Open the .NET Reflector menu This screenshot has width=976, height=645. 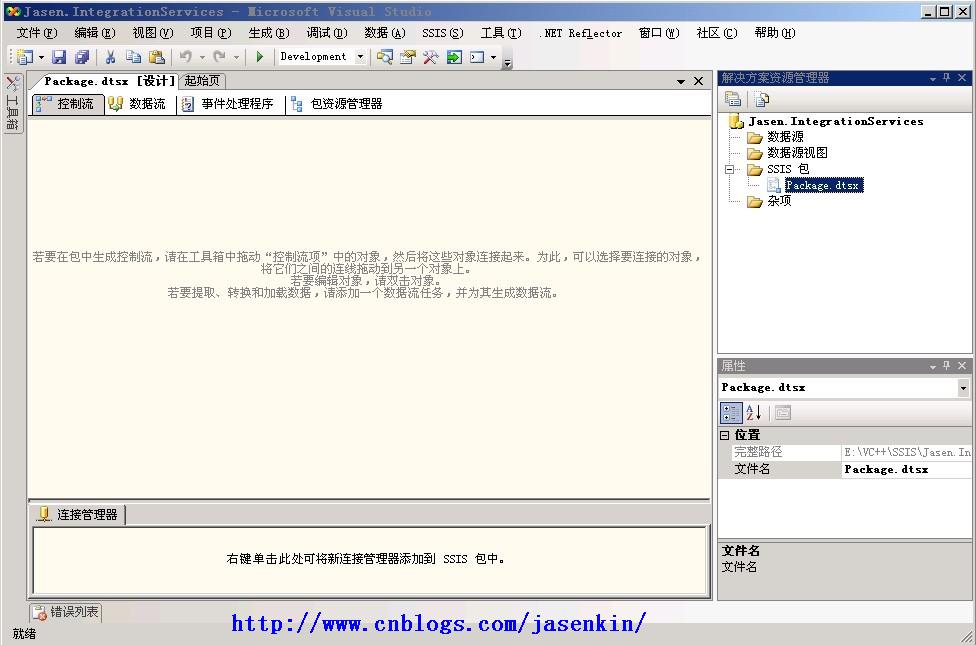(x=580, y=33)
